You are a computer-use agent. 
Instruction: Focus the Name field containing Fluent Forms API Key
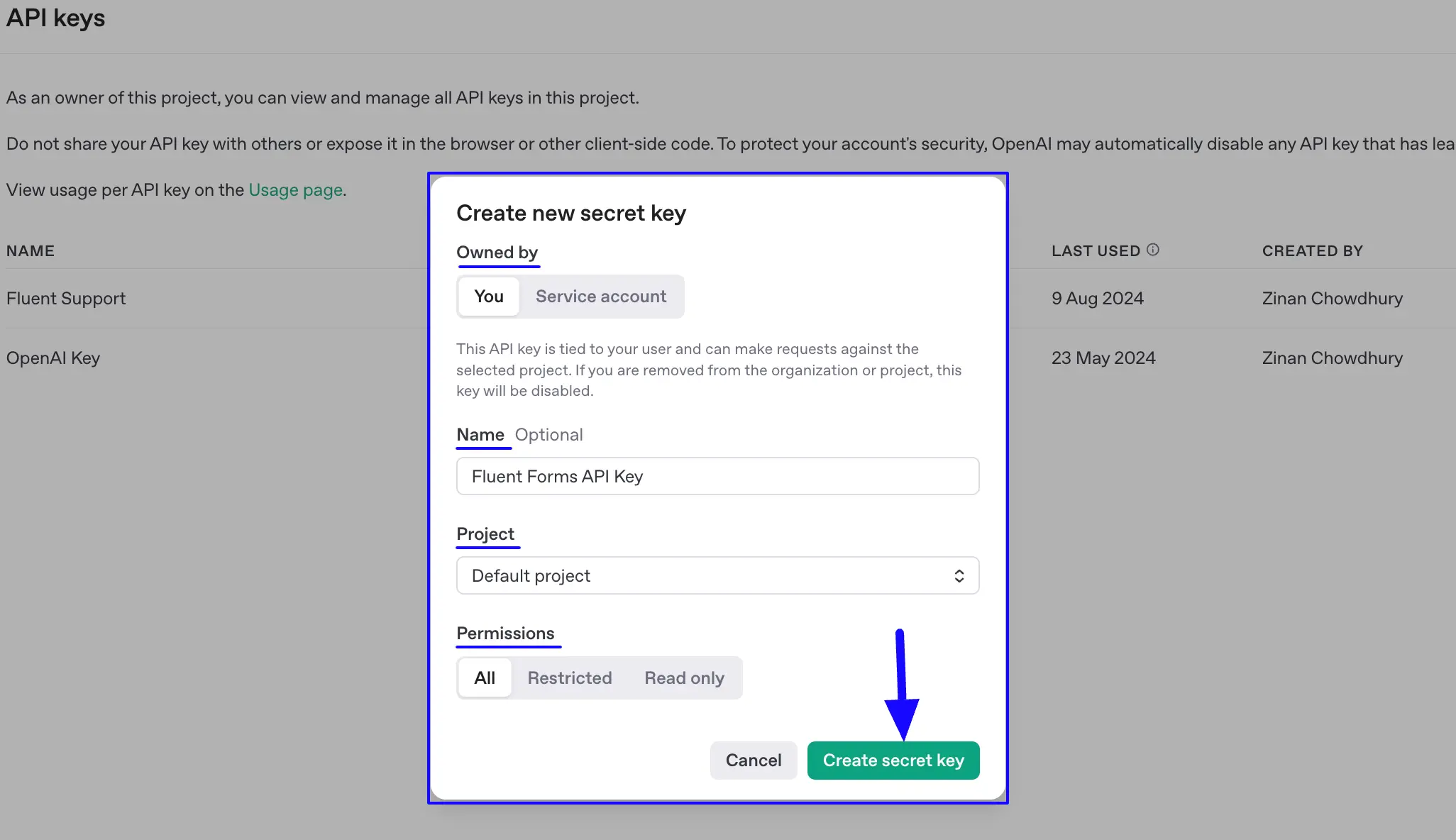pos(717,476)
